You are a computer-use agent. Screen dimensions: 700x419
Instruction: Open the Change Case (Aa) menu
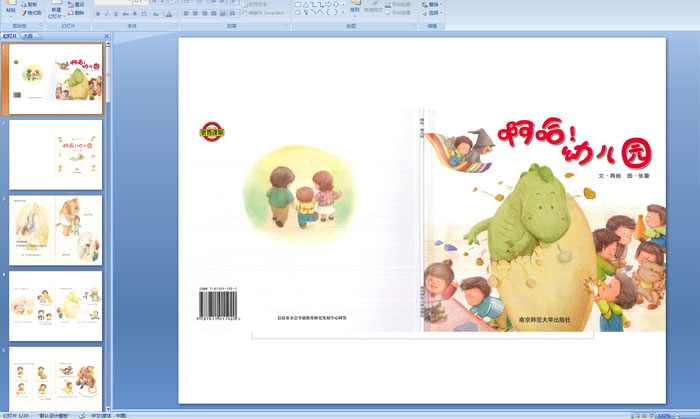[x=156, y=14]
